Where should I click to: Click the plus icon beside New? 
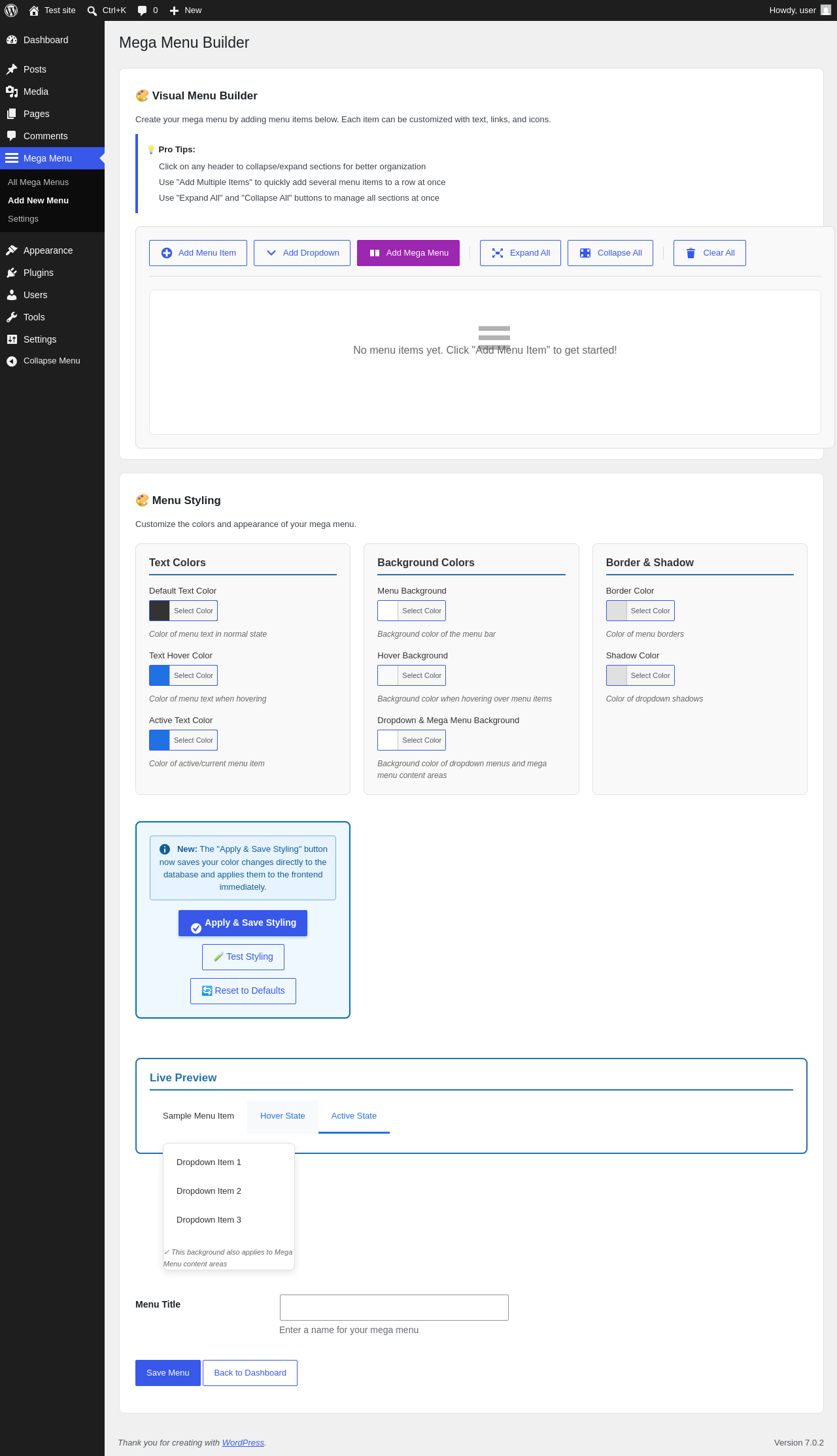pos(175,10)
